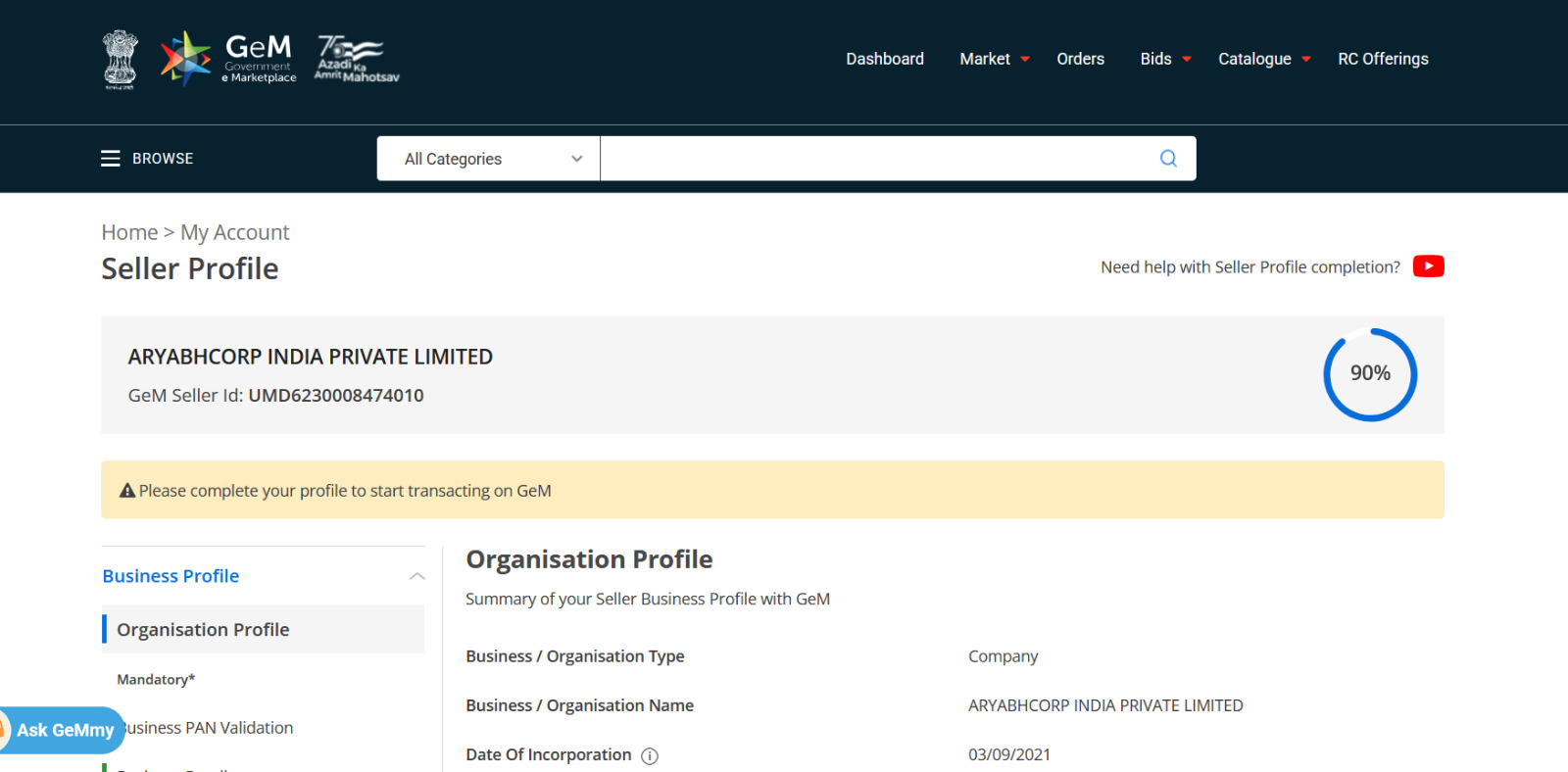Go to the Dashboard menu item
Screen dimensions: 1568x772
click(885, 59)
